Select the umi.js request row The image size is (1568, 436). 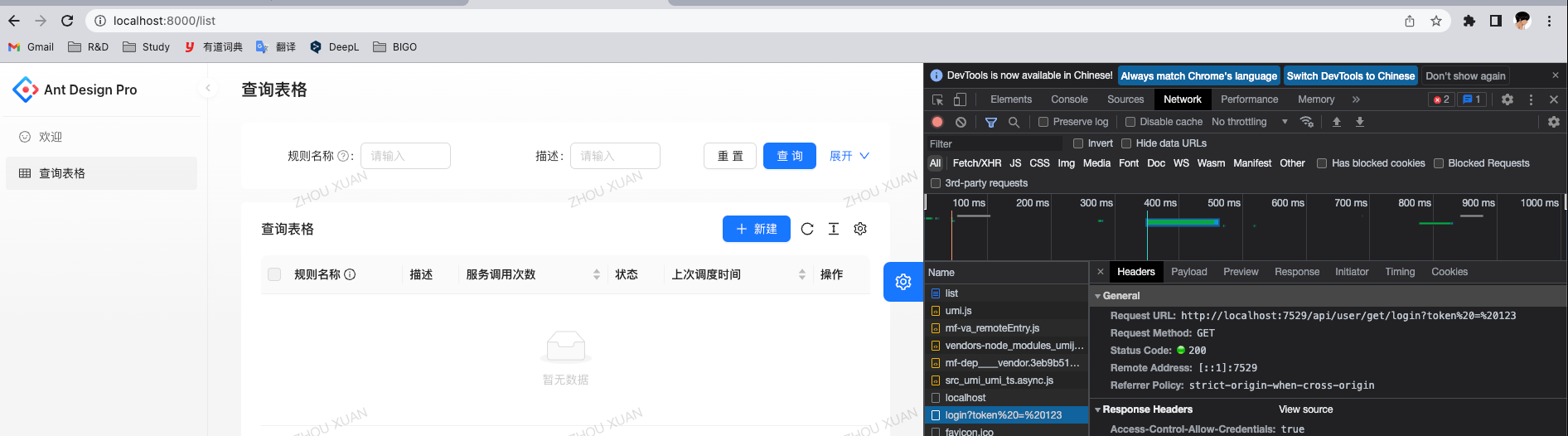pyautogui.click(x=1006, y=311)
